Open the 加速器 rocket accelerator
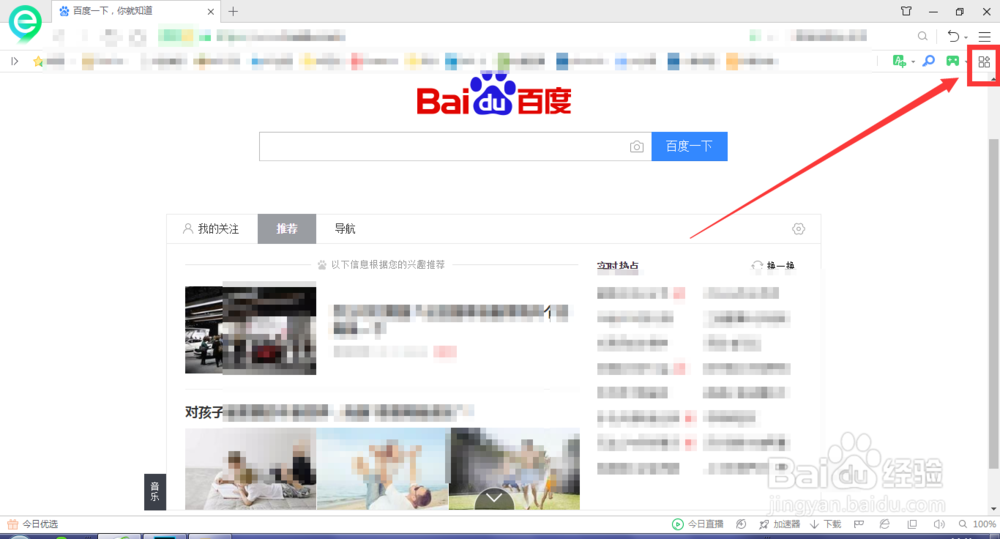 coord(779,524)
